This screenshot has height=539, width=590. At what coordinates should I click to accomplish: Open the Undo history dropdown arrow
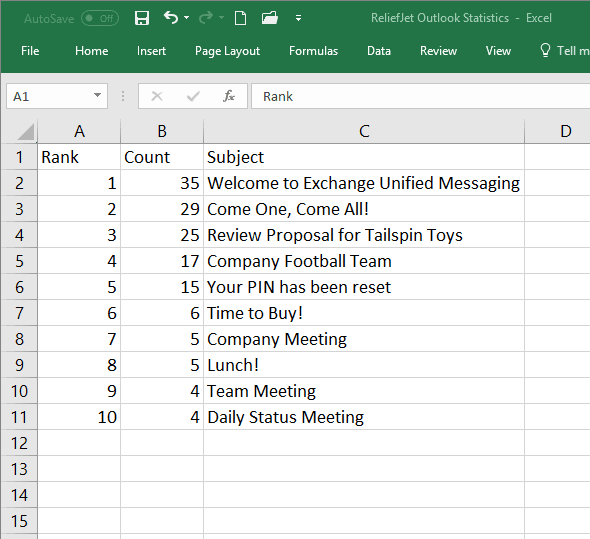click(x=187, y=18)
